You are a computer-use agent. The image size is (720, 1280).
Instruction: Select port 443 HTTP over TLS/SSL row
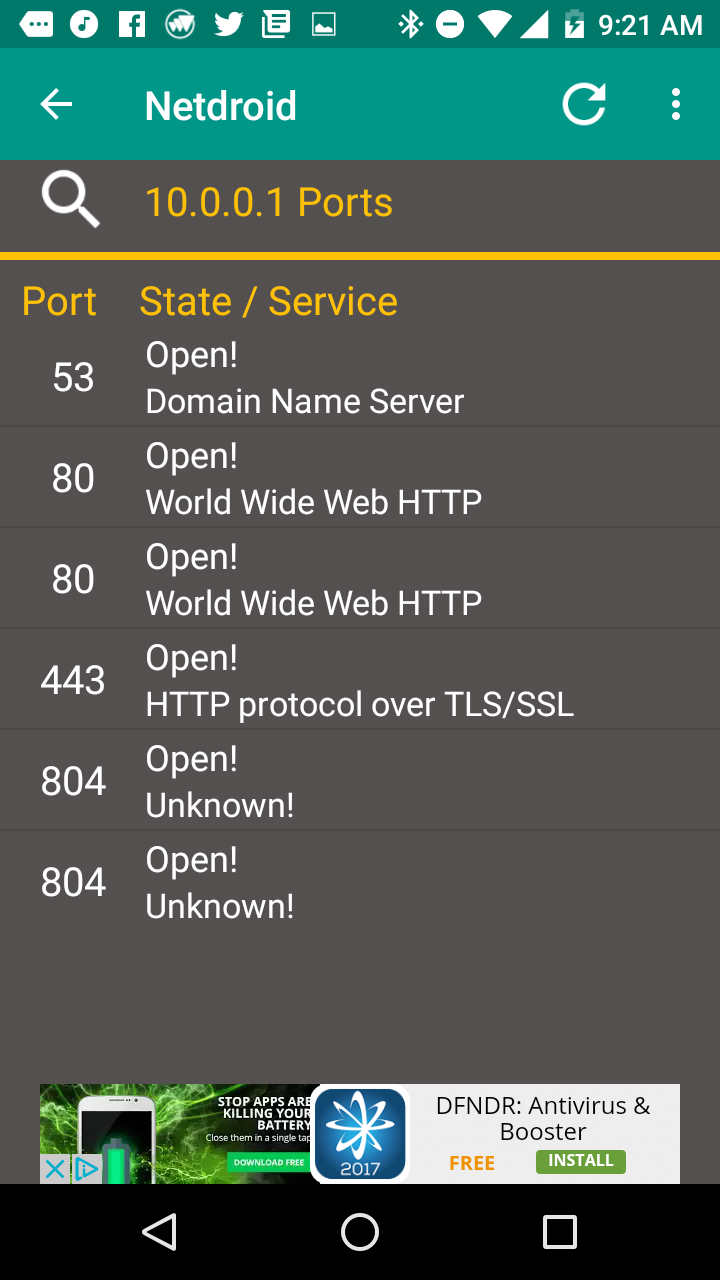[360, 680]
